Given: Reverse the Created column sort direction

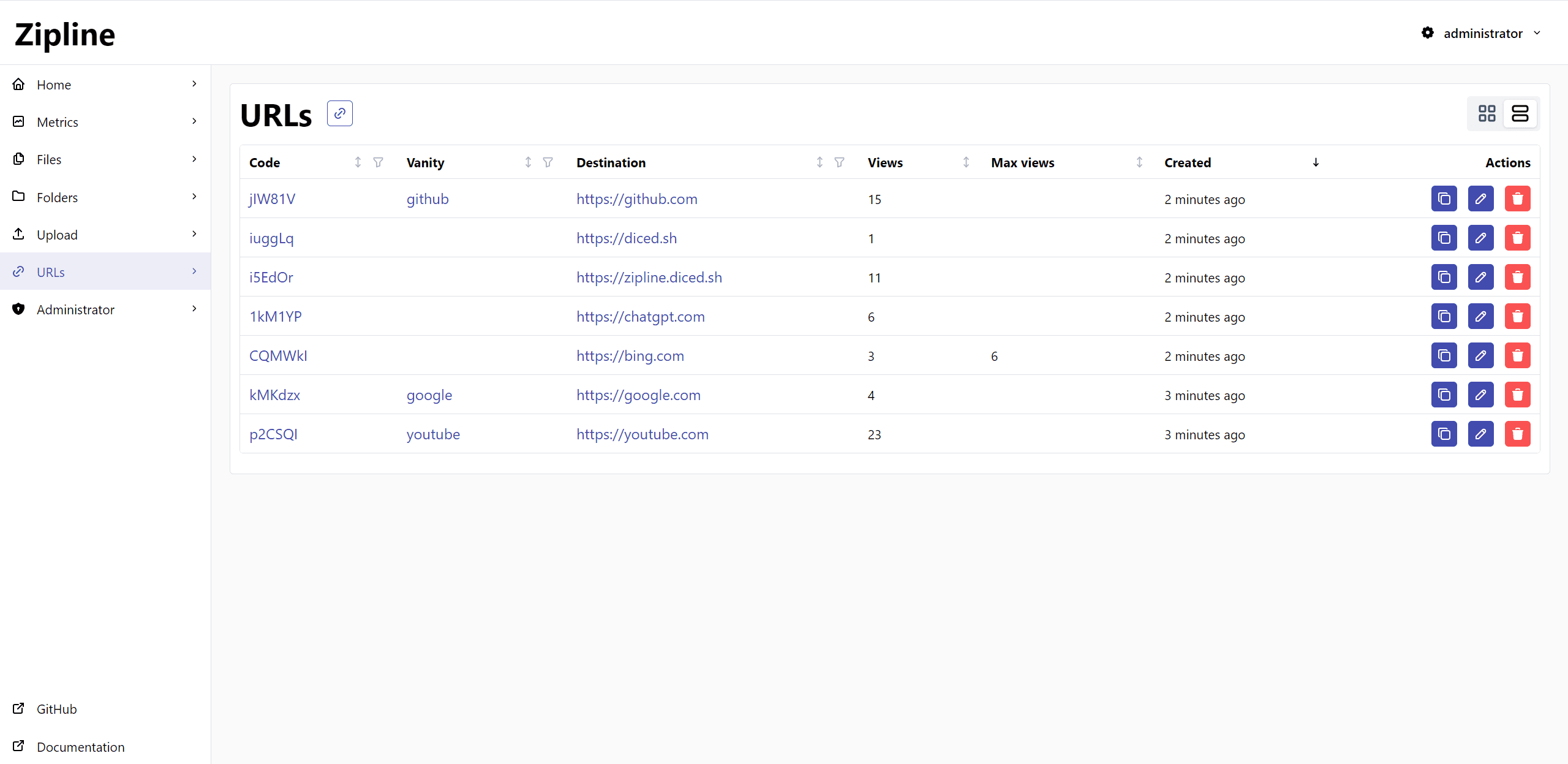Looking at the screenshot, I should pyautogui.click(x=1316, y=162).
